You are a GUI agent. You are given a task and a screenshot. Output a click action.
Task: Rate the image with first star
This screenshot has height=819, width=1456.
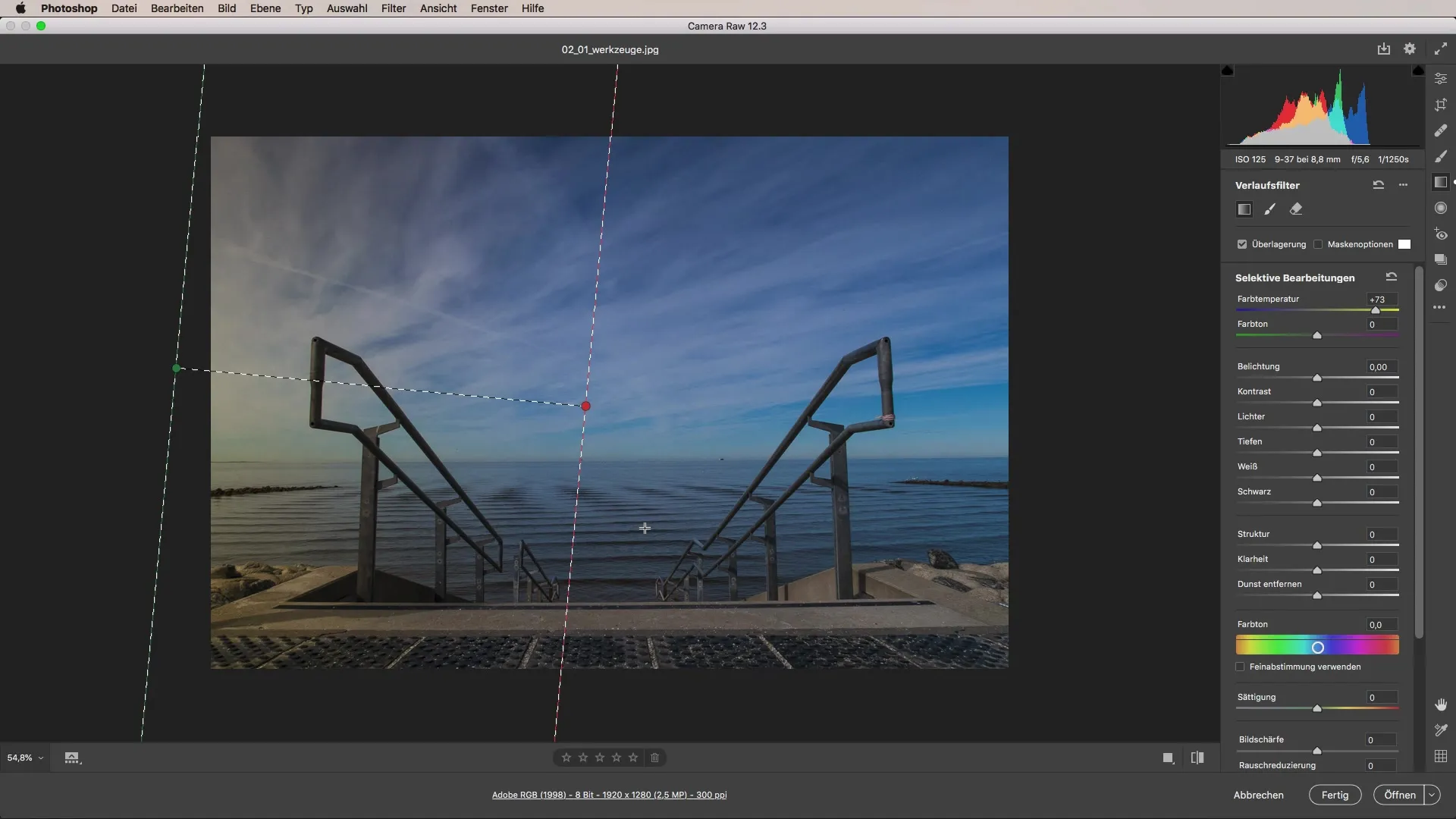(566, 758)
